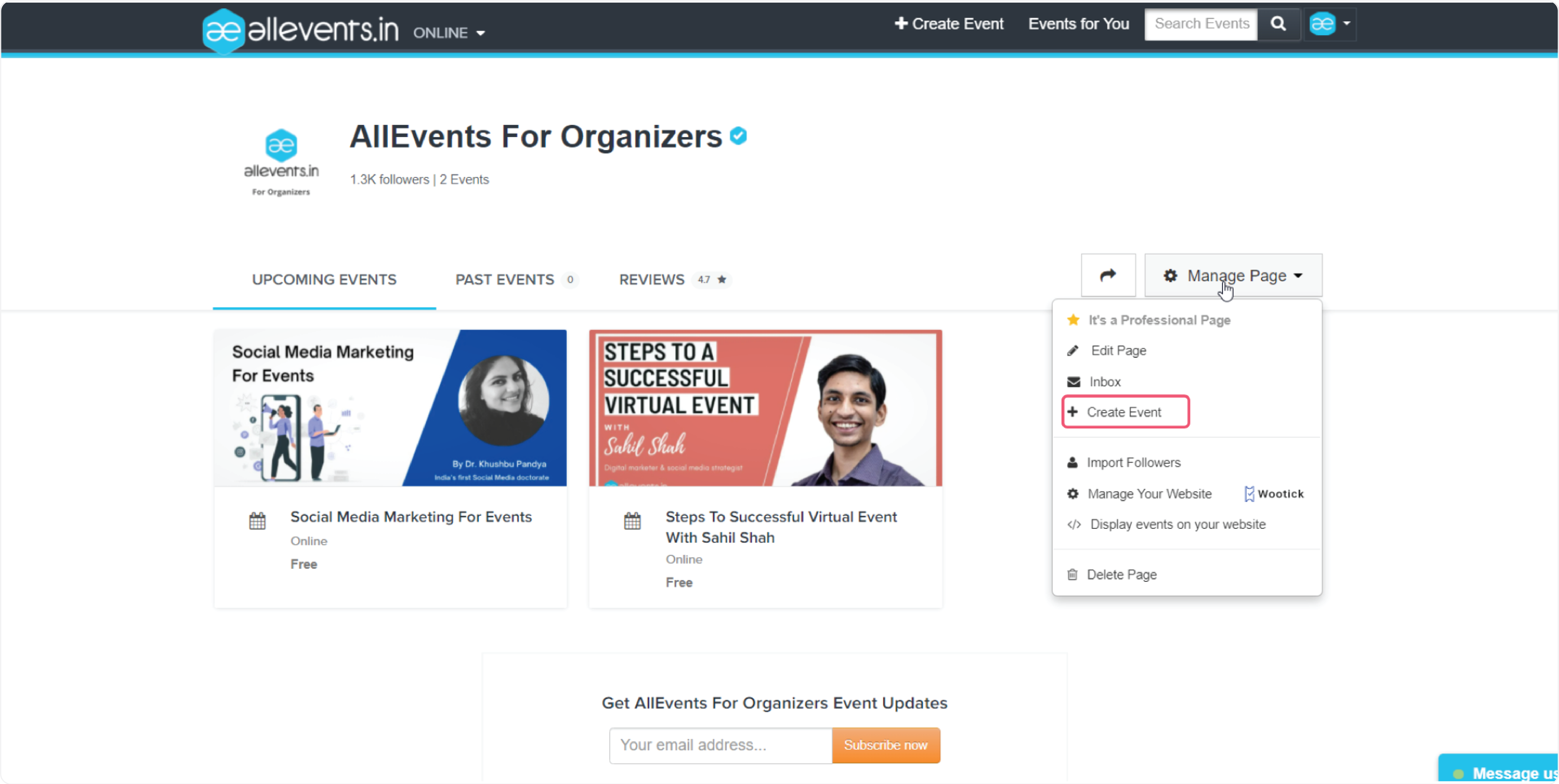Click the pencil icon beside Edit Page
The width and height of the screenshot is (1559, 784).
(1072, 350)
